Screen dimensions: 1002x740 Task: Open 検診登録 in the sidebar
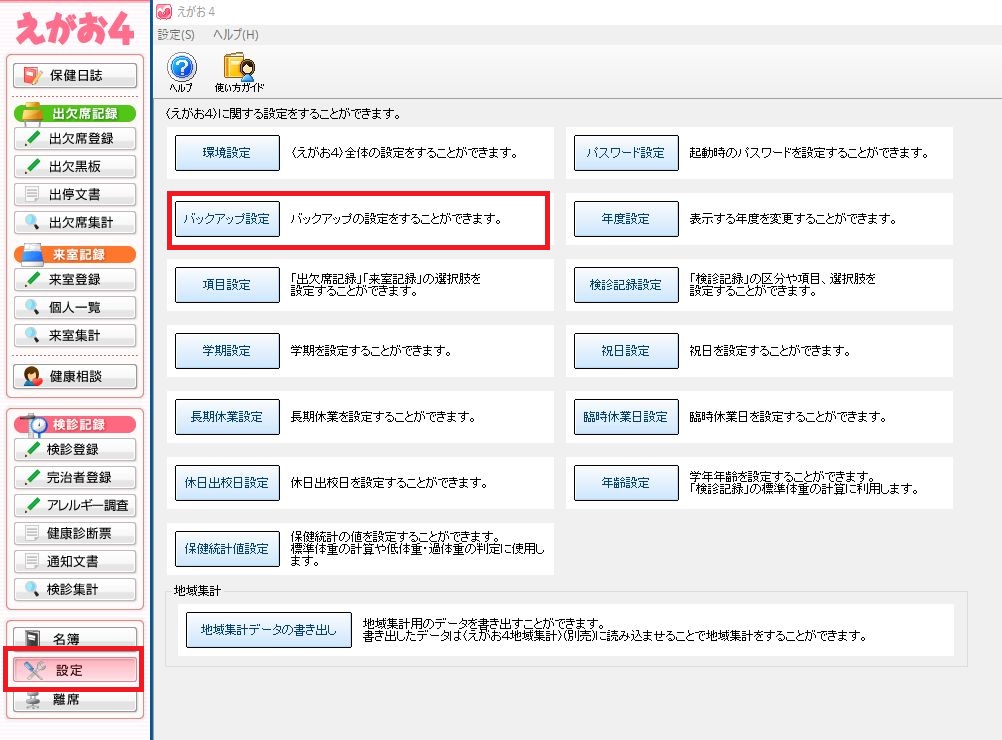tap(75, 450)
